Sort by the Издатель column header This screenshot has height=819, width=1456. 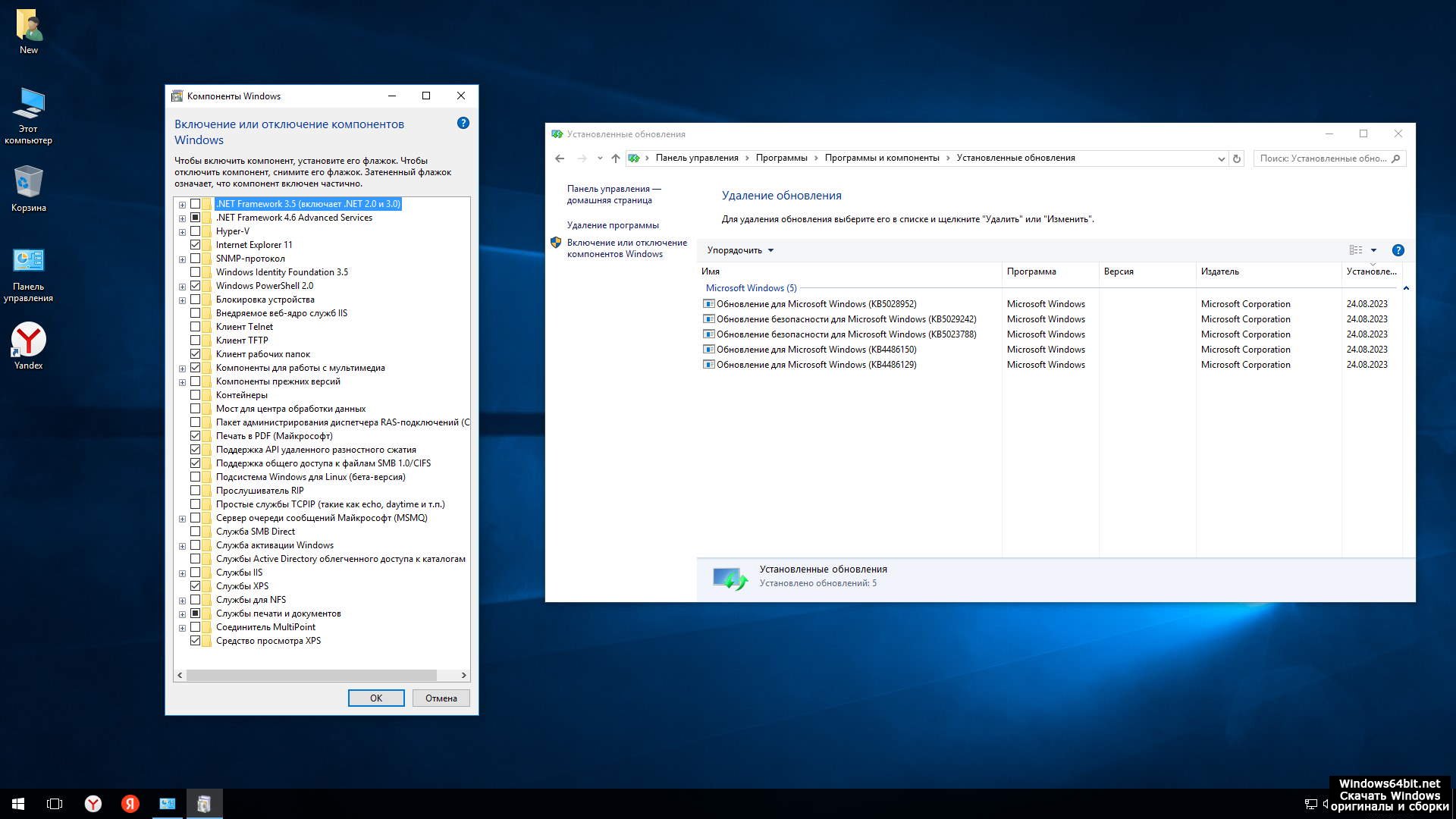pos(1219,271)
